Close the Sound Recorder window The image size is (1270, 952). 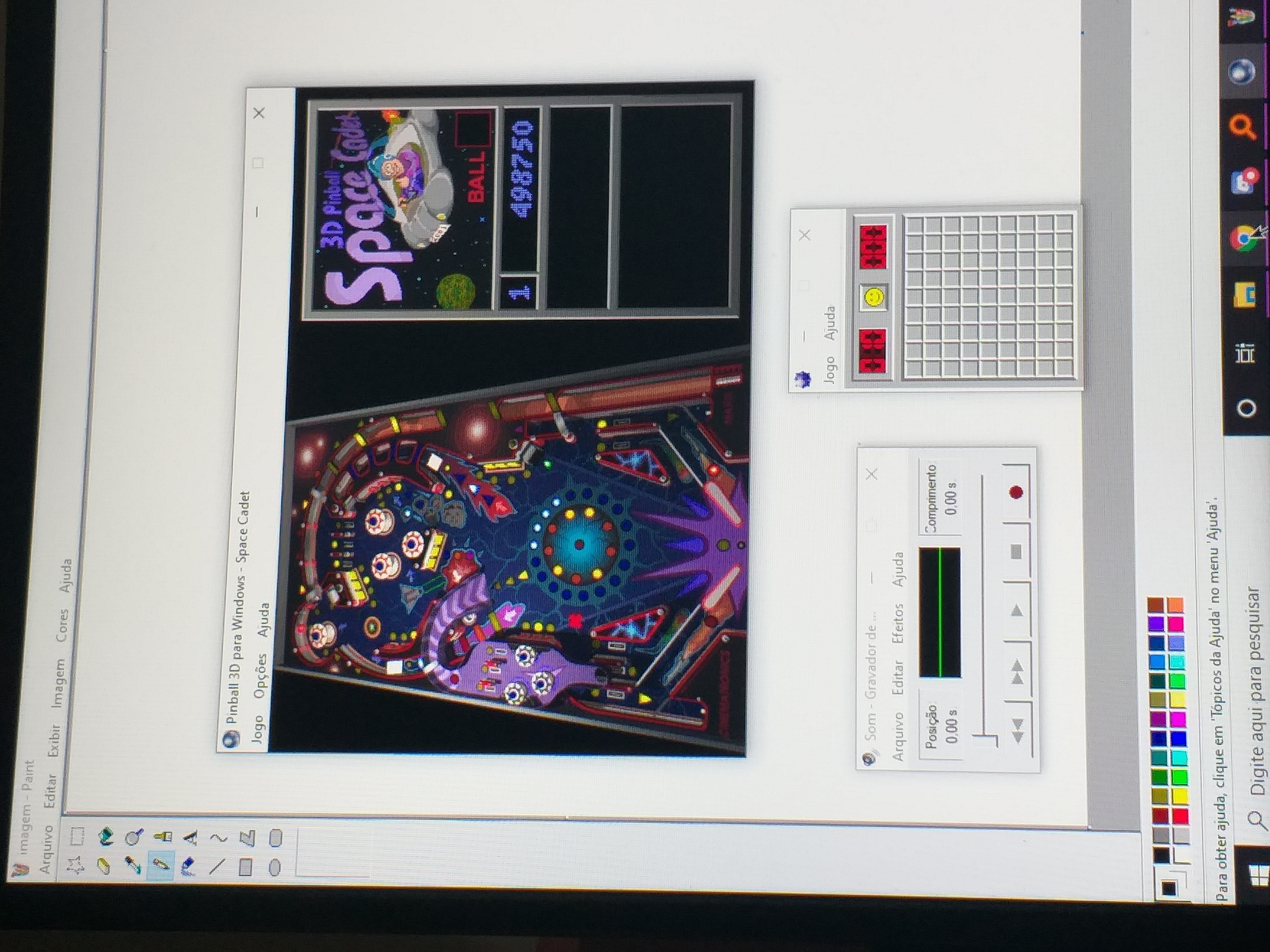click(x=871, y=474)
